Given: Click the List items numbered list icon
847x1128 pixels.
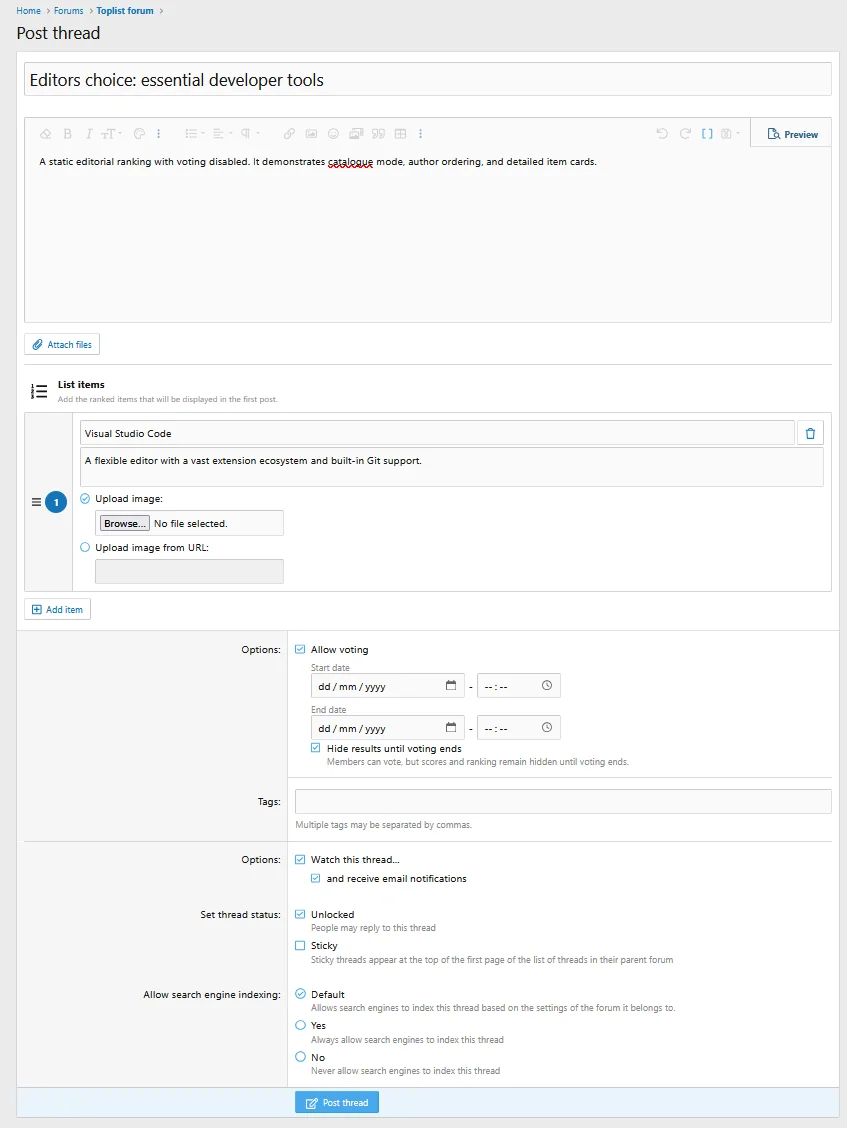Looking at the screenshot, I should click(39, 391).
